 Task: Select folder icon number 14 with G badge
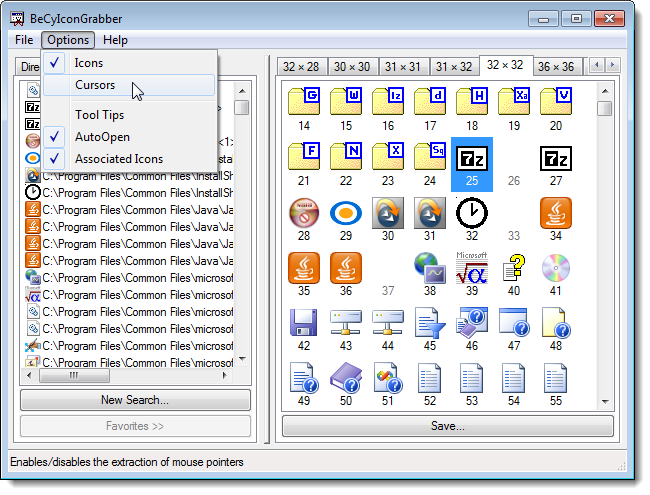click(304, 101)
